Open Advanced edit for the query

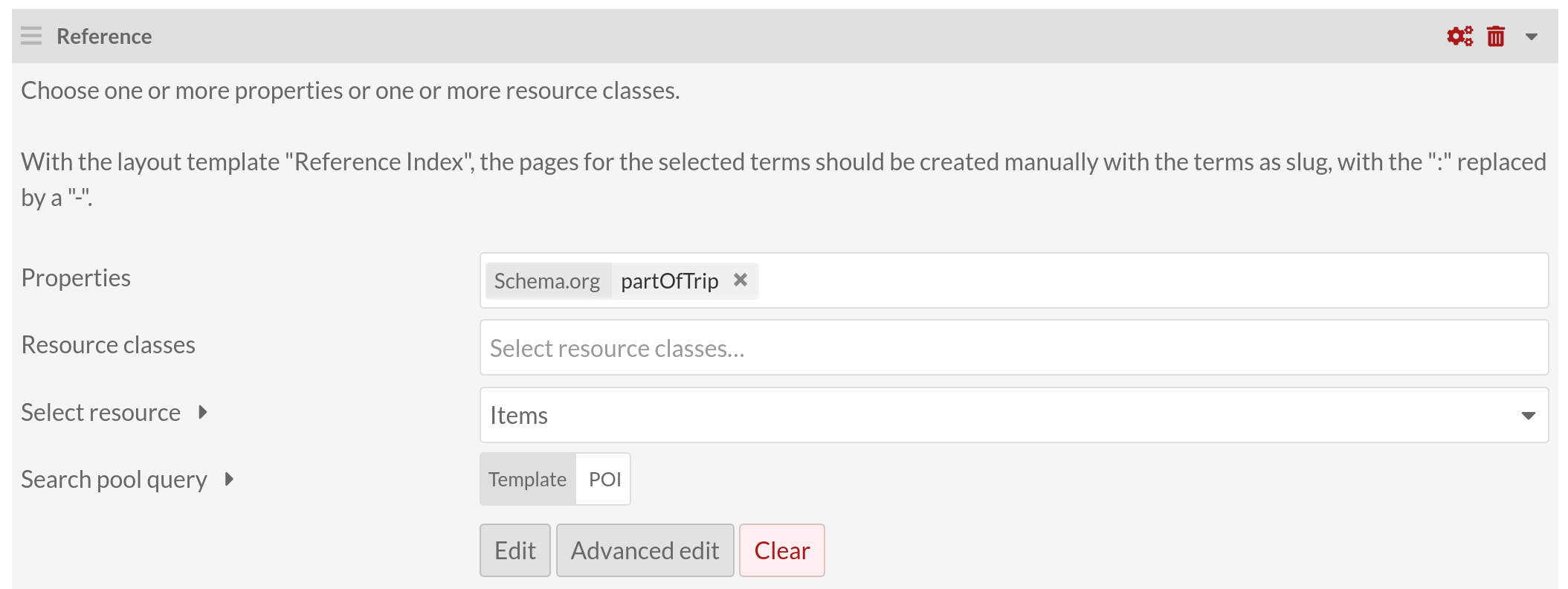[645, 550]
